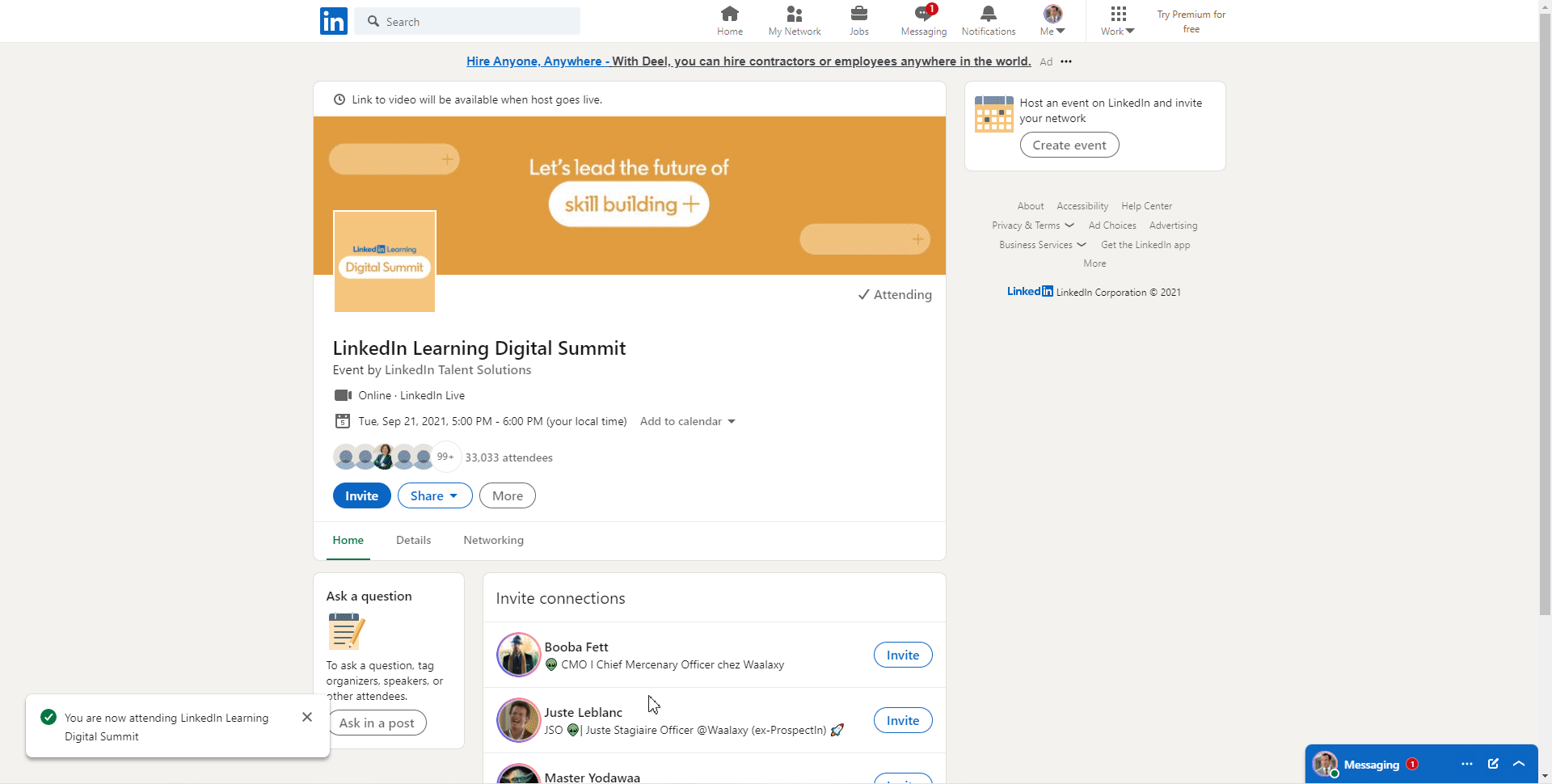Expand the Messaging overlay with chevron
The height and width of the screenshot is (784, 1552).
click(1519, 764)
